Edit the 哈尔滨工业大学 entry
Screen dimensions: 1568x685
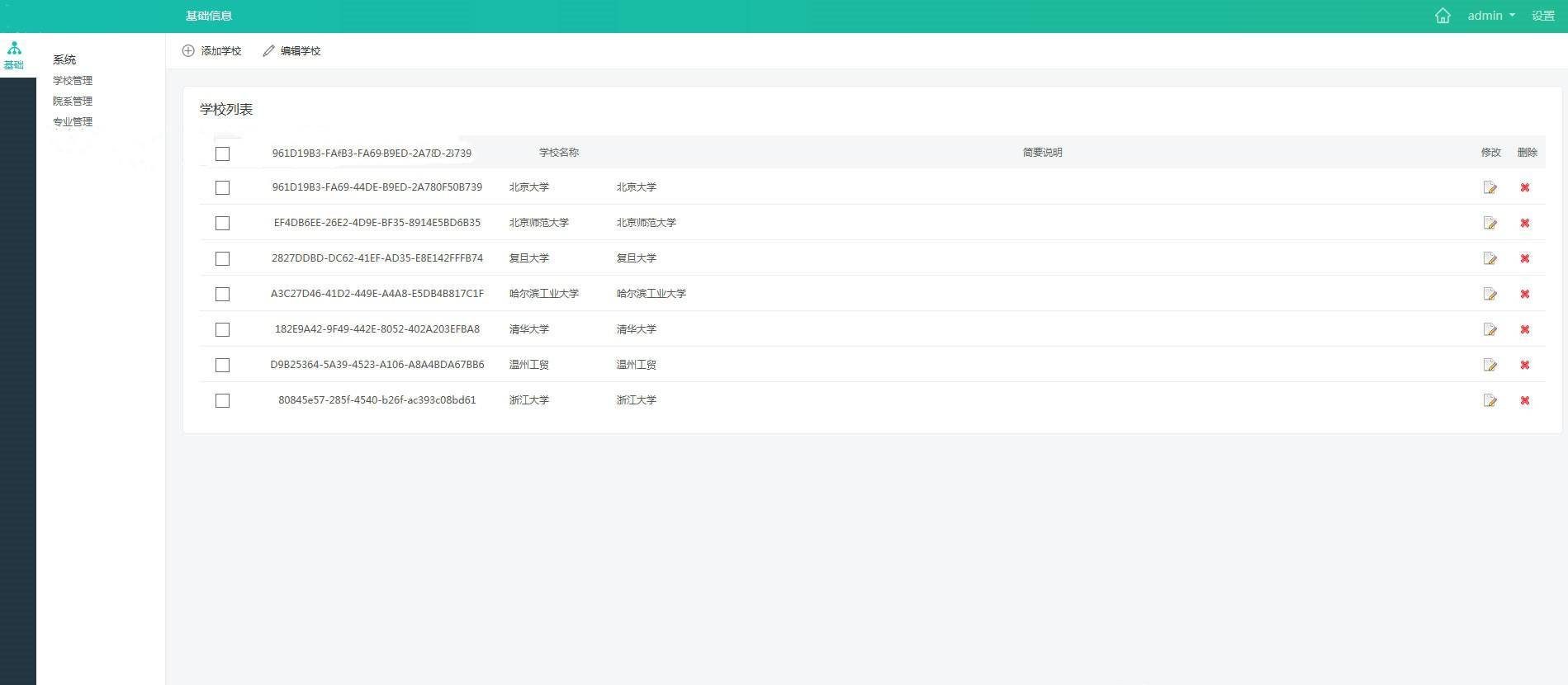click(1490, 294)
